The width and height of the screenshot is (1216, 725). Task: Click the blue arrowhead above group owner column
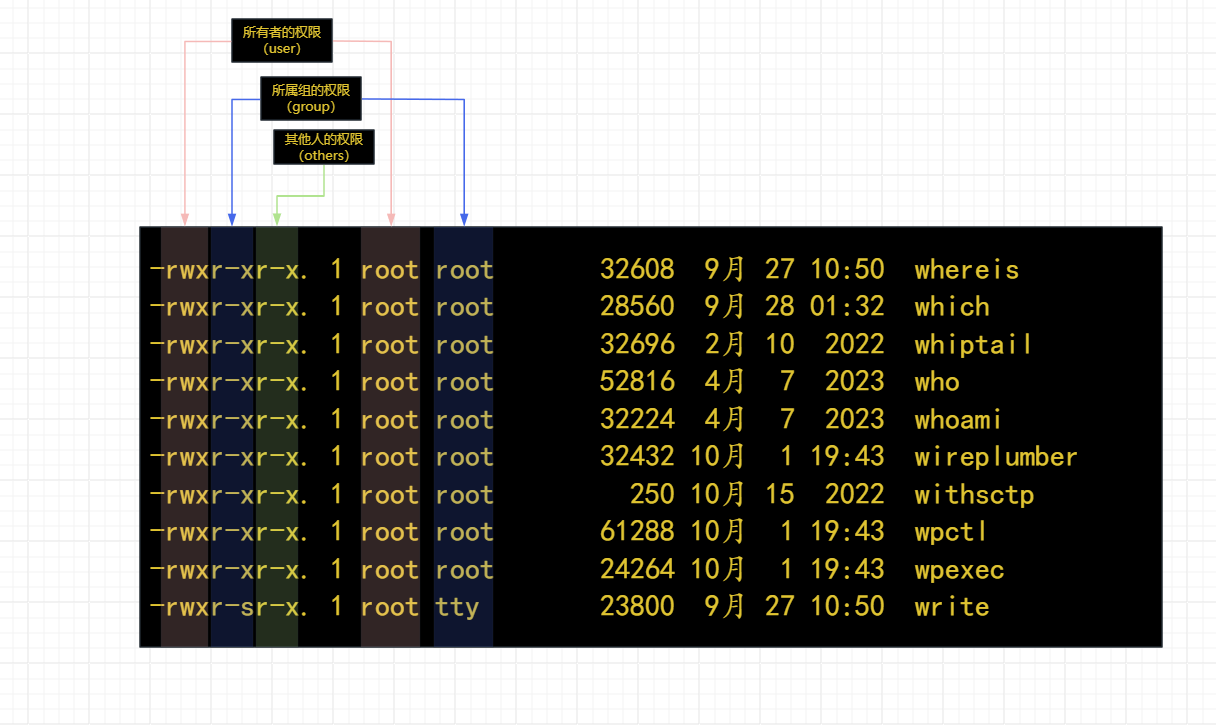pyautogui.click(x=464, y=219)
